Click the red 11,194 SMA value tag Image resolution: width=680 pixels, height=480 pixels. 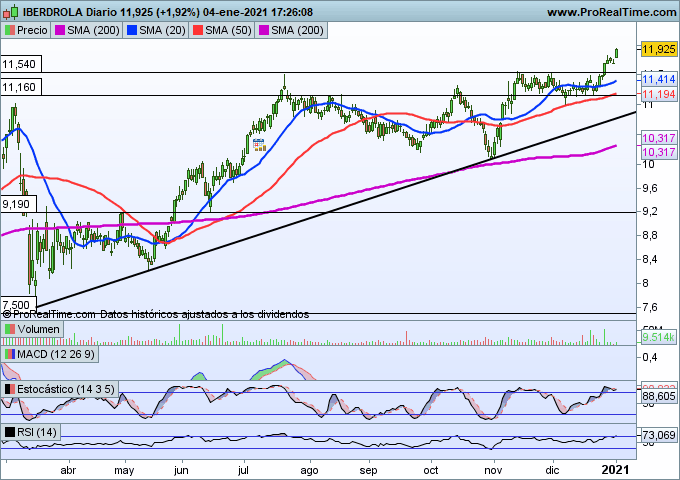pyautogui.click(x=659, y=94)
